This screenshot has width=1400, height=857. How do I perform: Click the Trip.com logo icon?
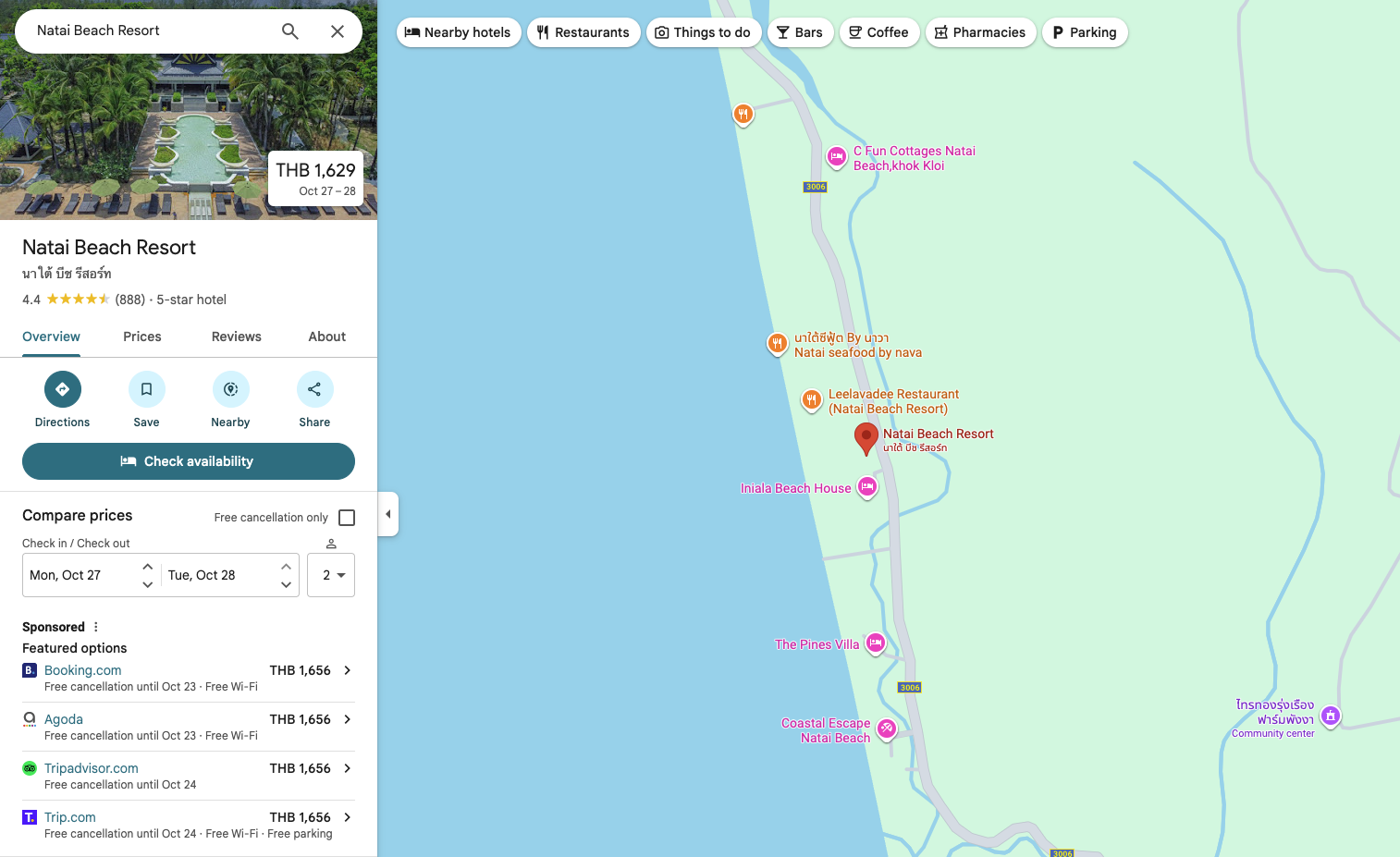[30, 817]
